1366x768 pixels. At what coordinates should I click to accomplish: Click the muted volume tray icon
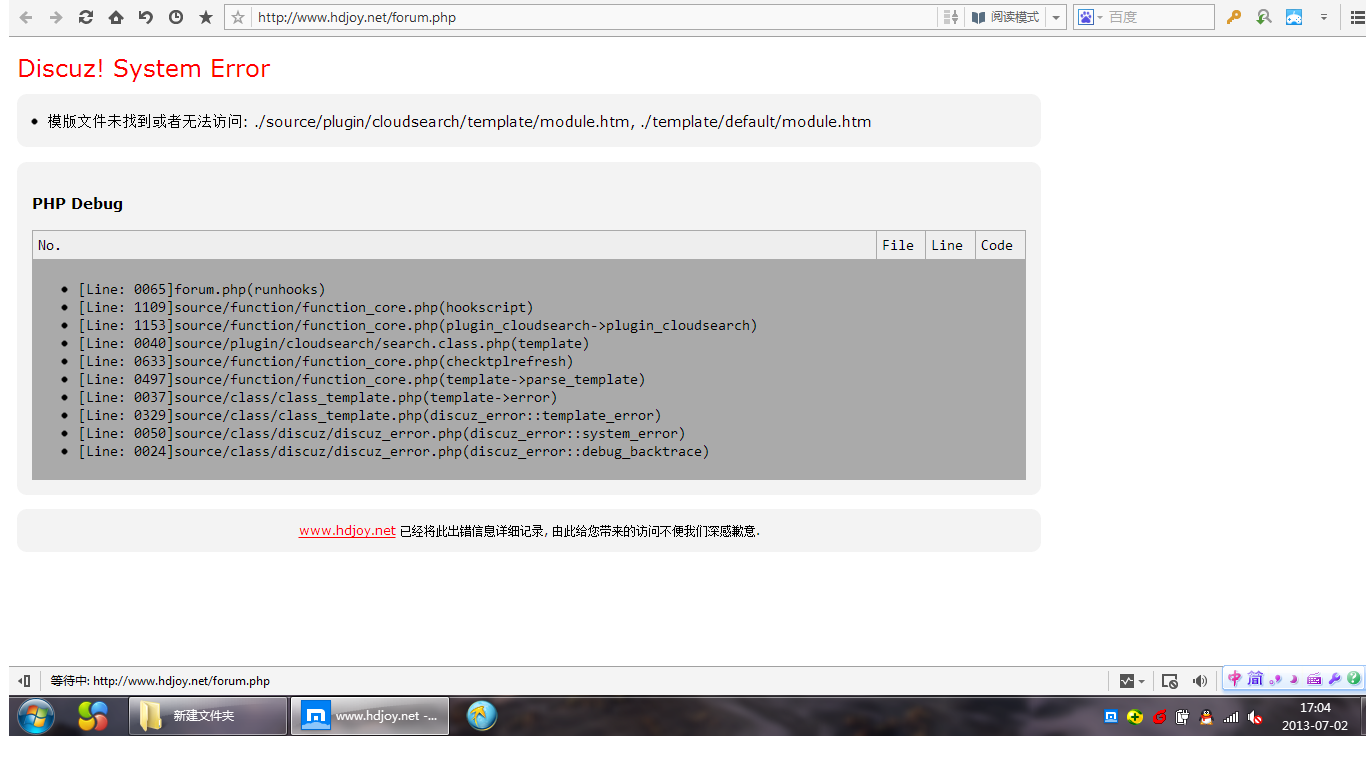pyautogui.click(x=1255, y=717)
